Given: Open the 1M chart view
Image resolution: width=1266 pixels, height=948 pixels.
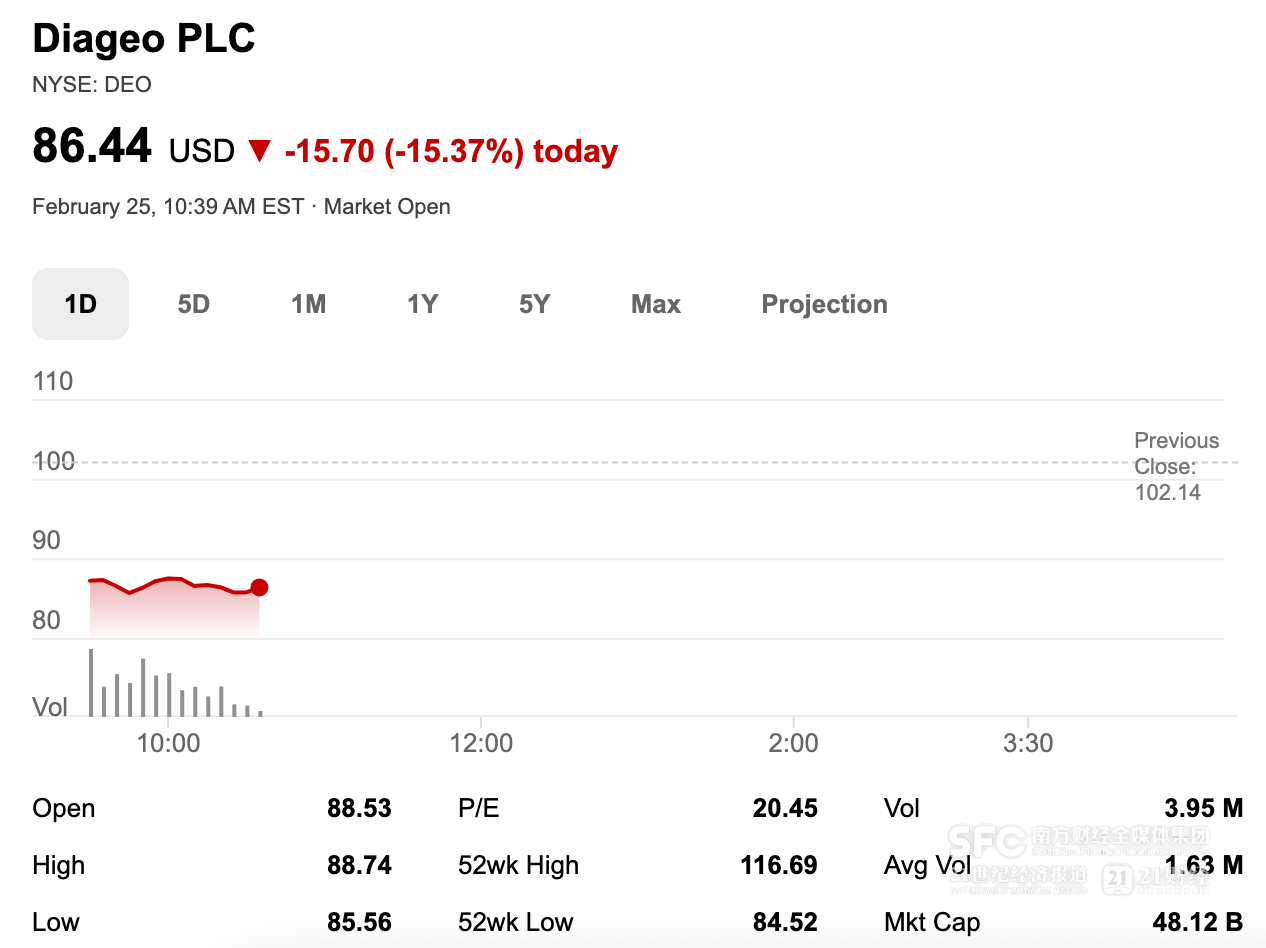Looking at the screenshot, I should pyautogui.click(x=309, y=304).
